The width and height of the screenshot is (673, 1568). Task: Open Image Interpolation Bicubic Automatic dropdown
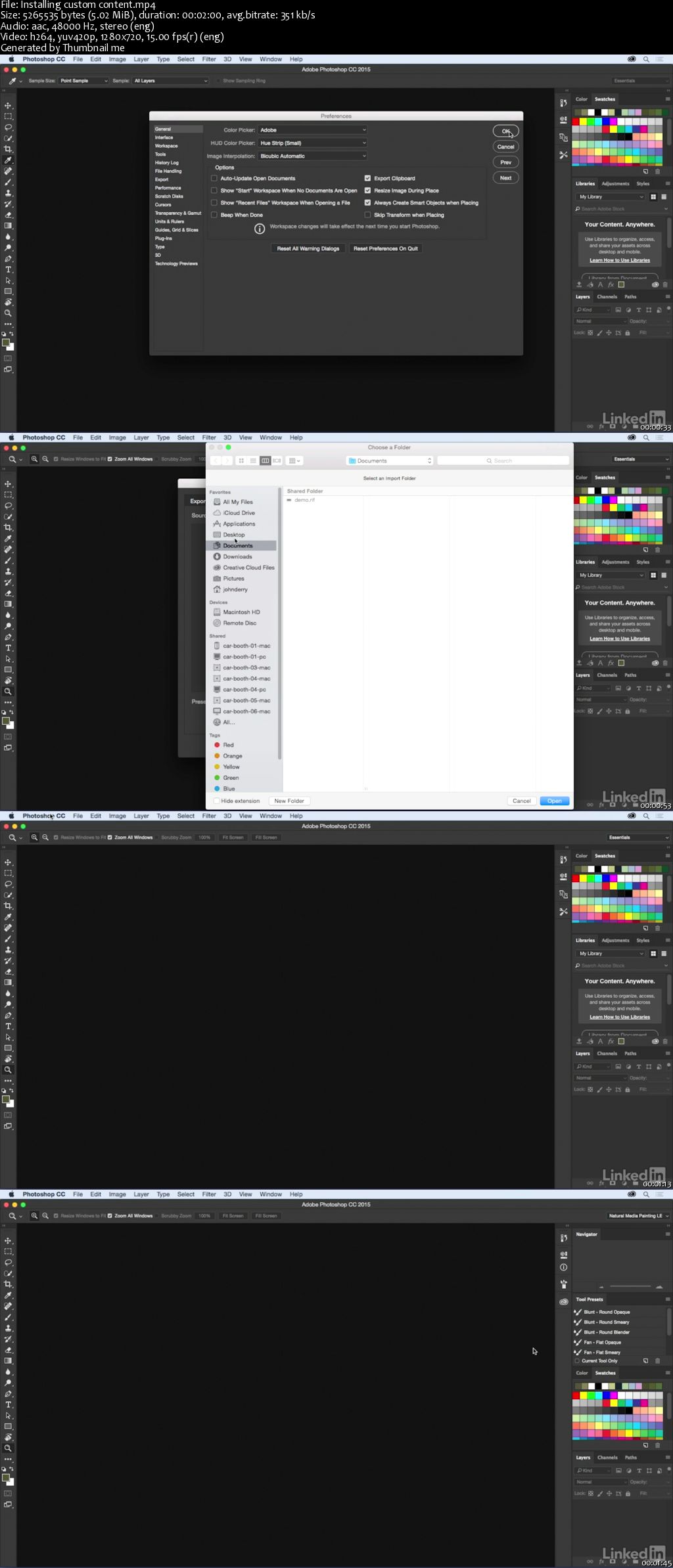313,156
